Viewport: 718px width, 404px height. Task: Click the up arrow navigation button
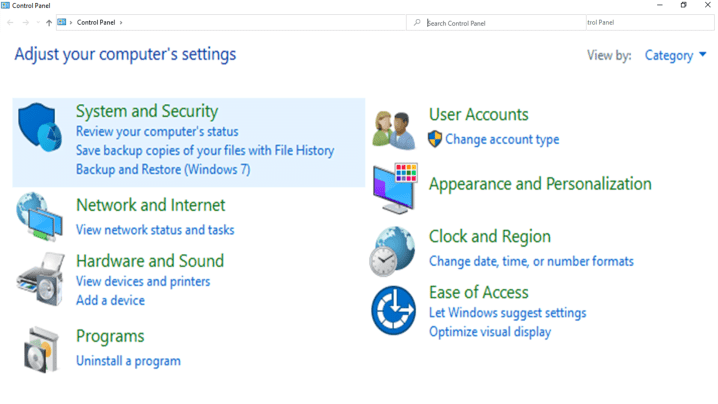49,22
